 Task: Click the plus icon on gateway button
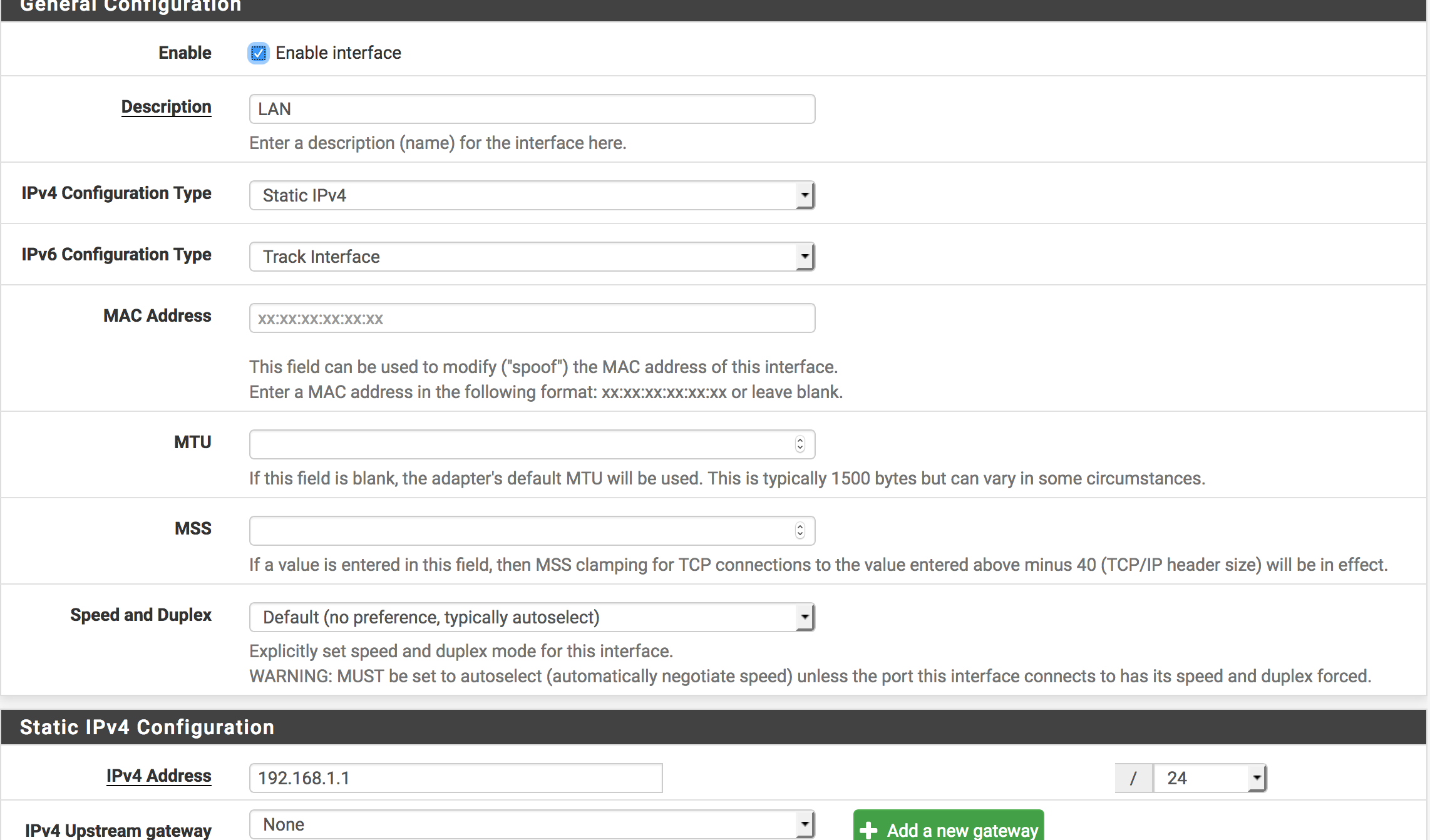[x=868, y=831]
